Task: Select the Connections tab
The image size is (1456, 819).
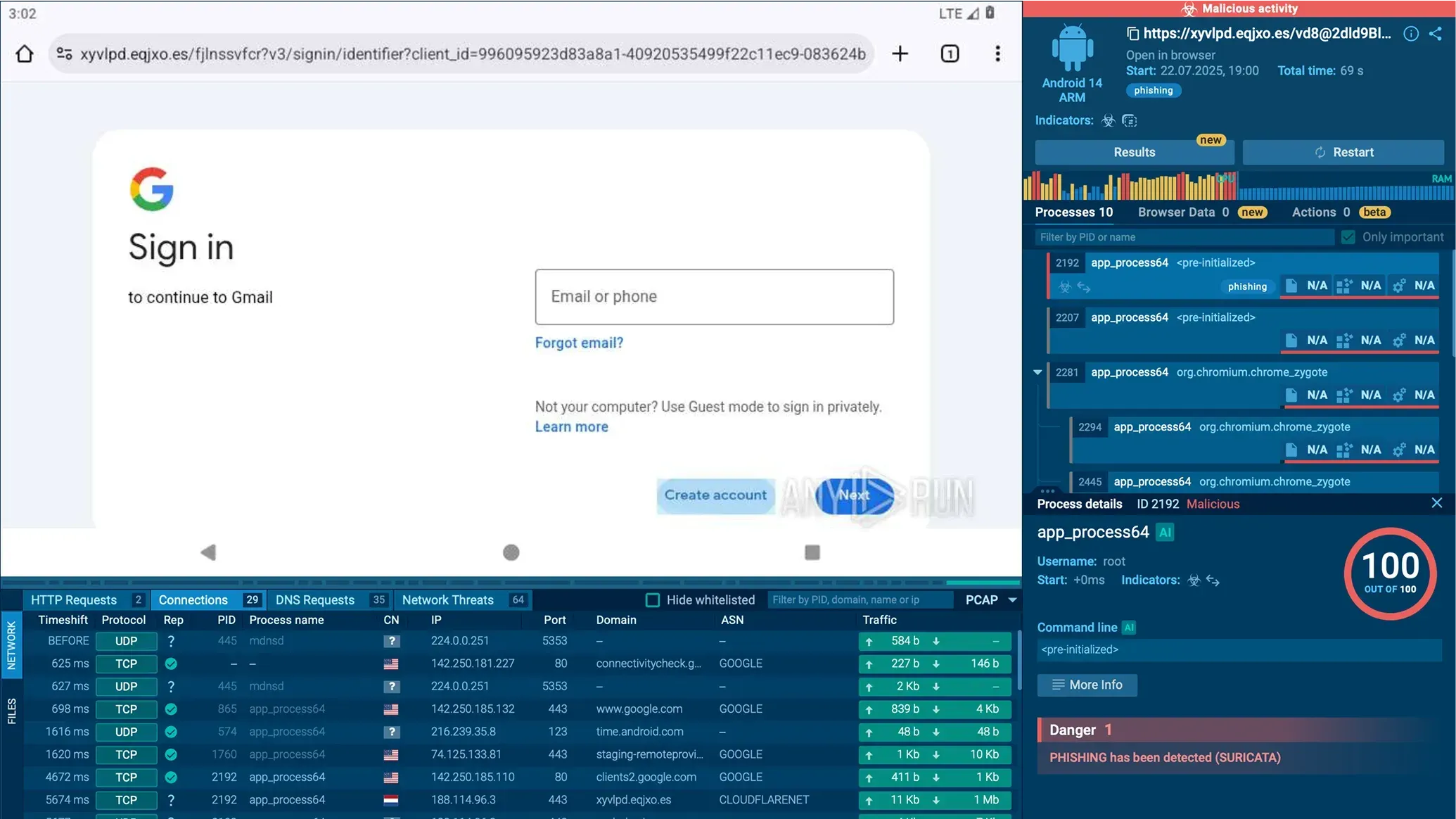Action: tap(209, 600)
